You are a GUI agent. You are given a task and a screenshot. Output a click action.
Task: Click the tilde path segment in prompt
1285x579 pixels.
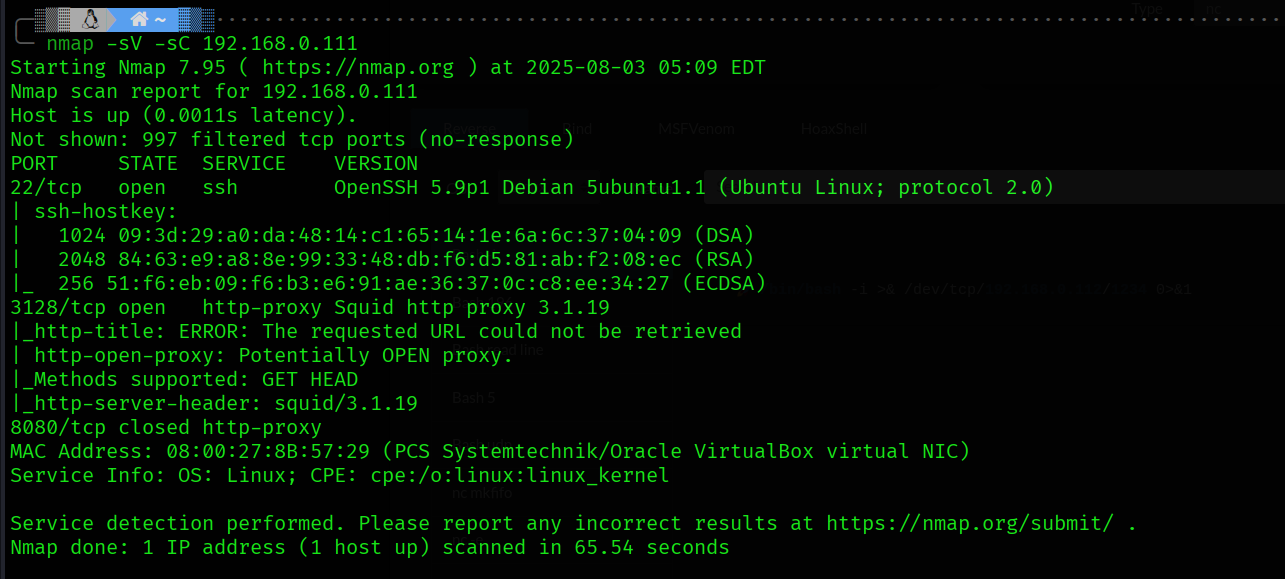pyautogui.click(x=159, y=20)
